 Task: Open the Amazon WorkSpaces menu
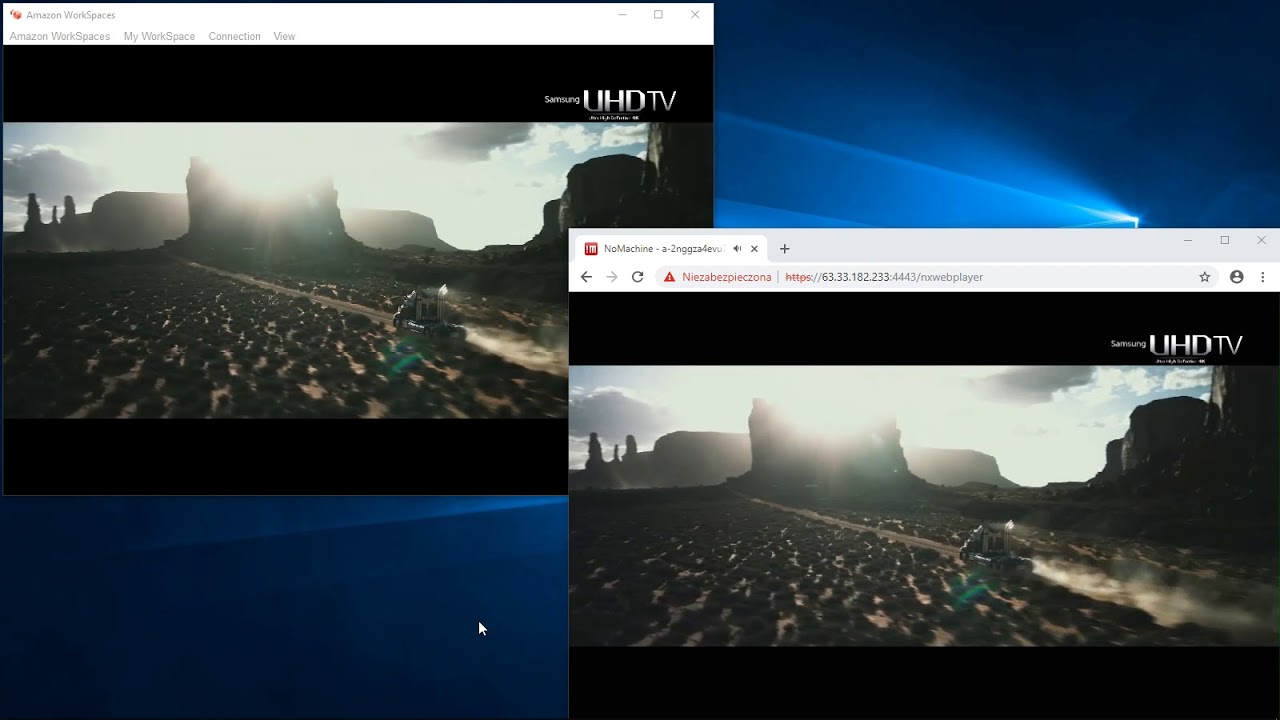point(59,36)
